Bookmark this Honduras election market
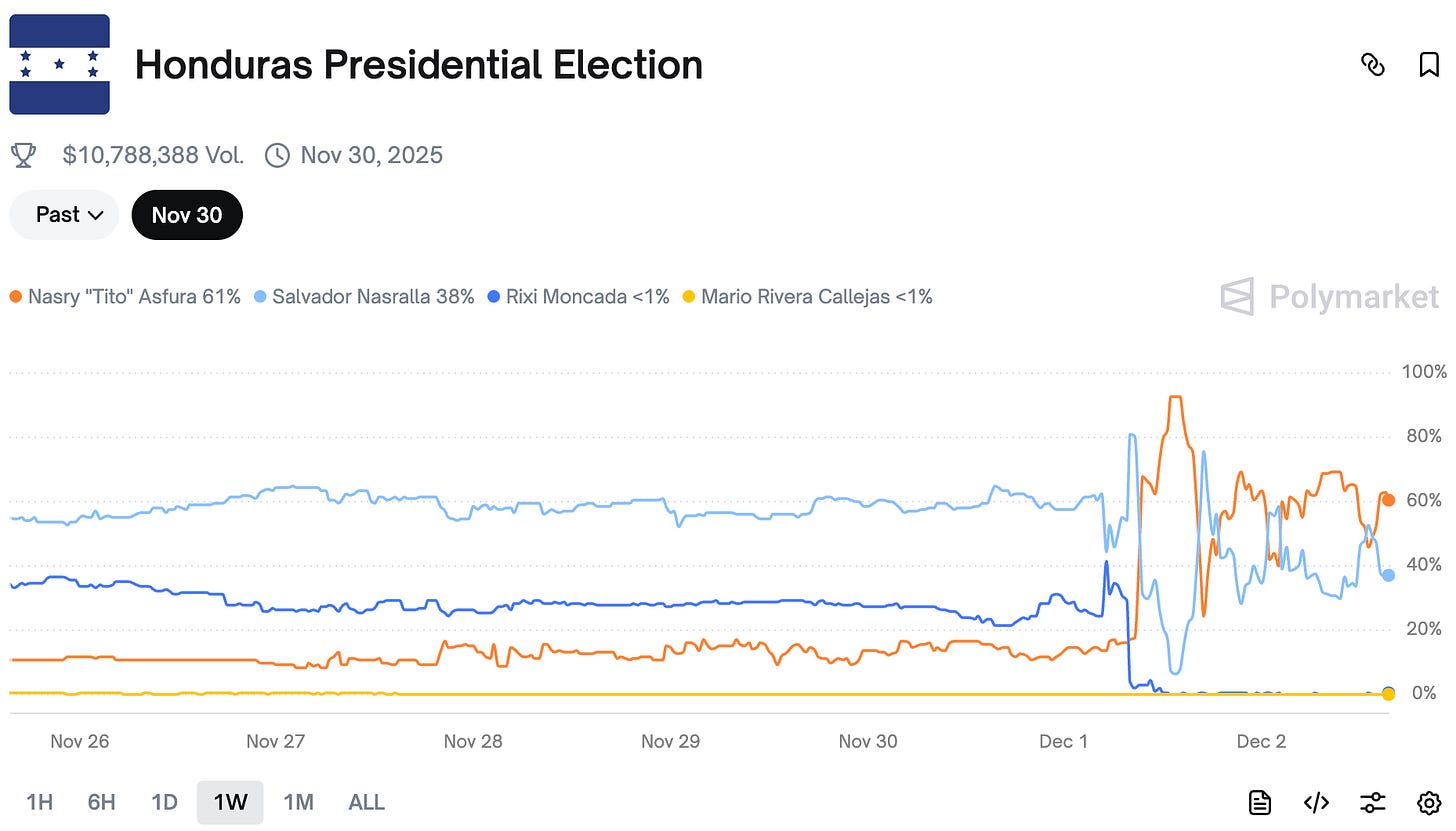Viewport: 1456px width, 831px height. (x=1429, y=65)
